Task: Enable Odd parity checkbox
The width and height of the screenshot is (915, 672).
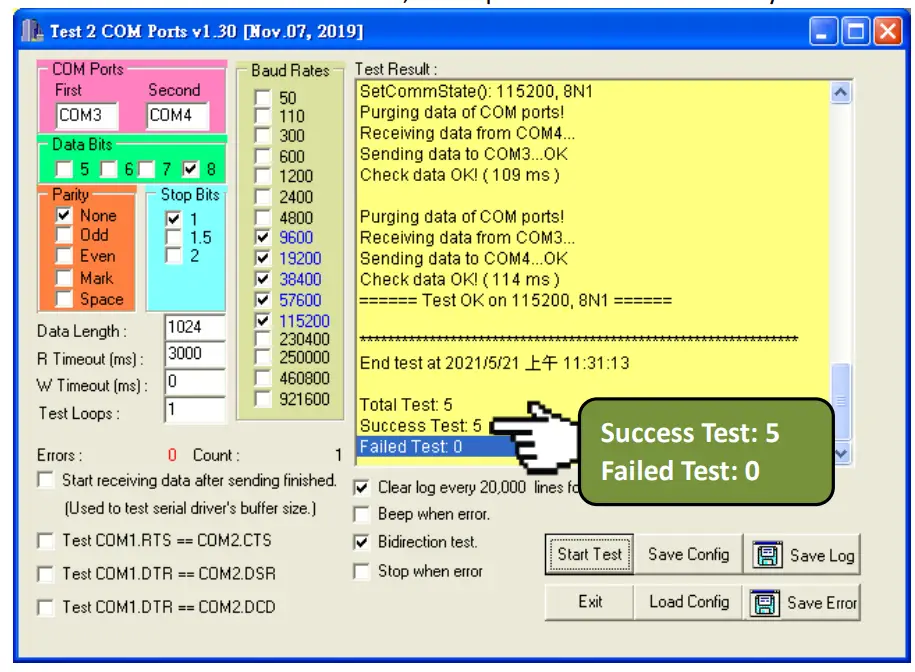Action: point(64,235)
